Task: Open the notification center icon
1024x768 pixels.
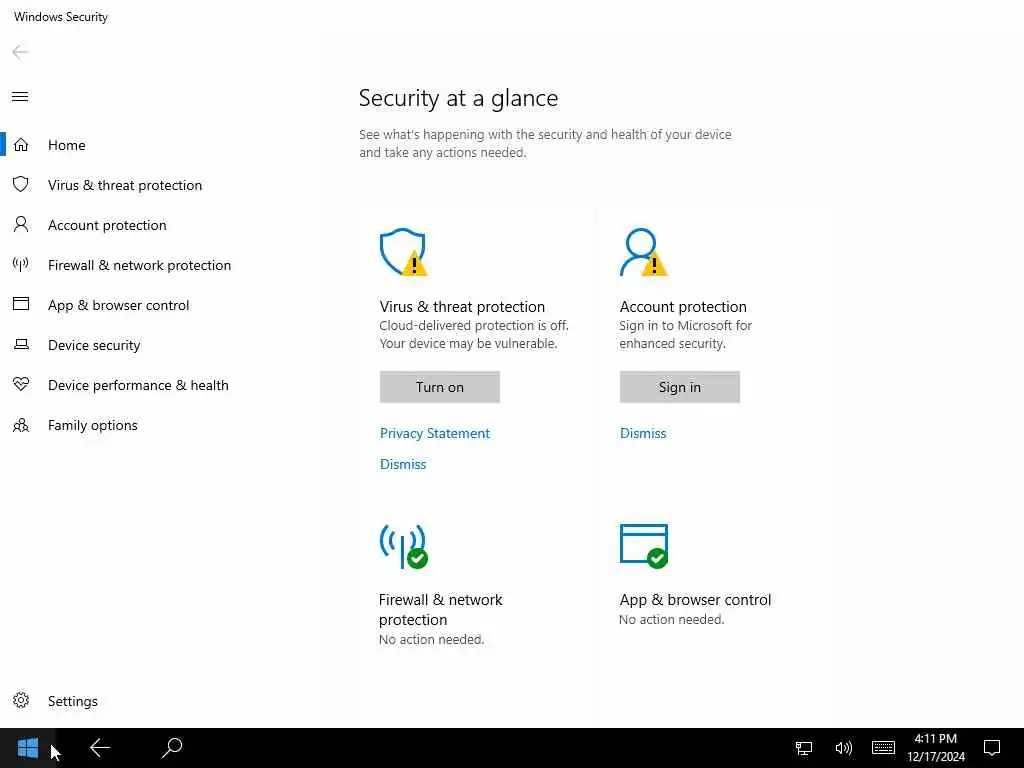Action: (x=992, y=748)
